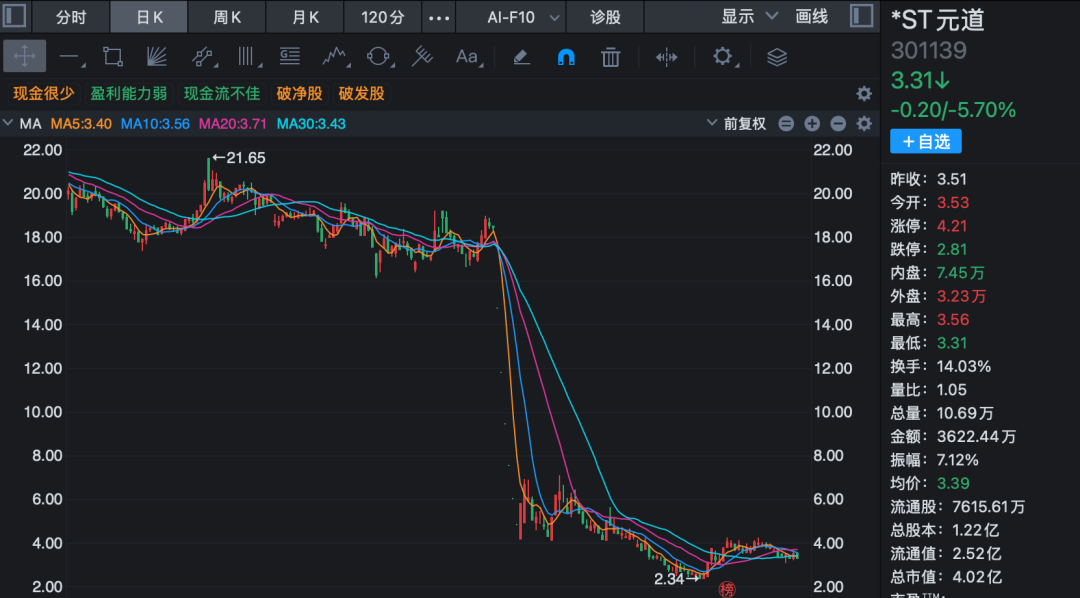The height and width of the screenshot is (598, 1080).
Task: Click the MA10:3.56 indicator label
Action: pos(155,124)
